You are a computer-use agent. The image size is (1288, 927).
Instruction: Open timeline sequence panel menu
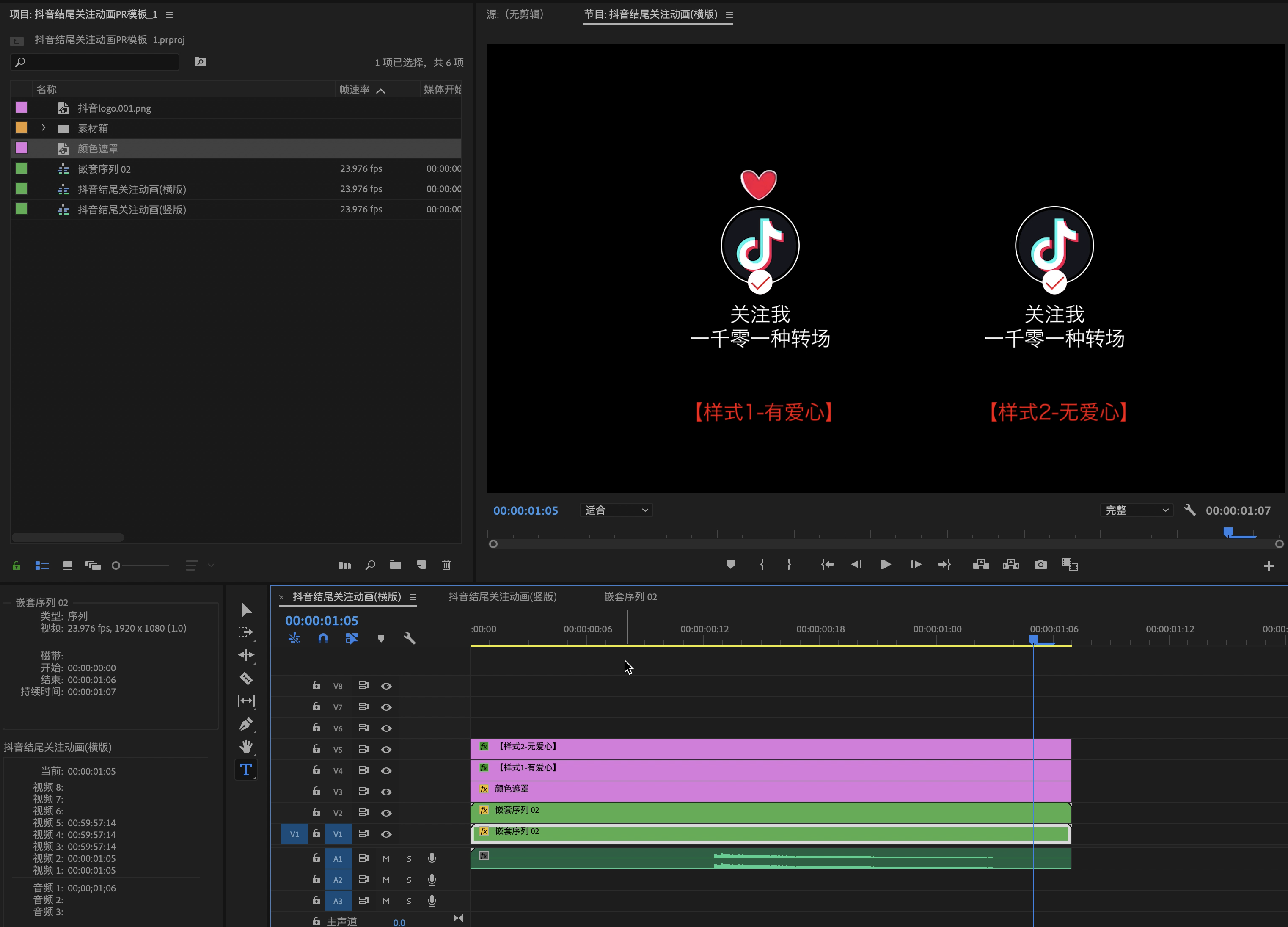413,597
